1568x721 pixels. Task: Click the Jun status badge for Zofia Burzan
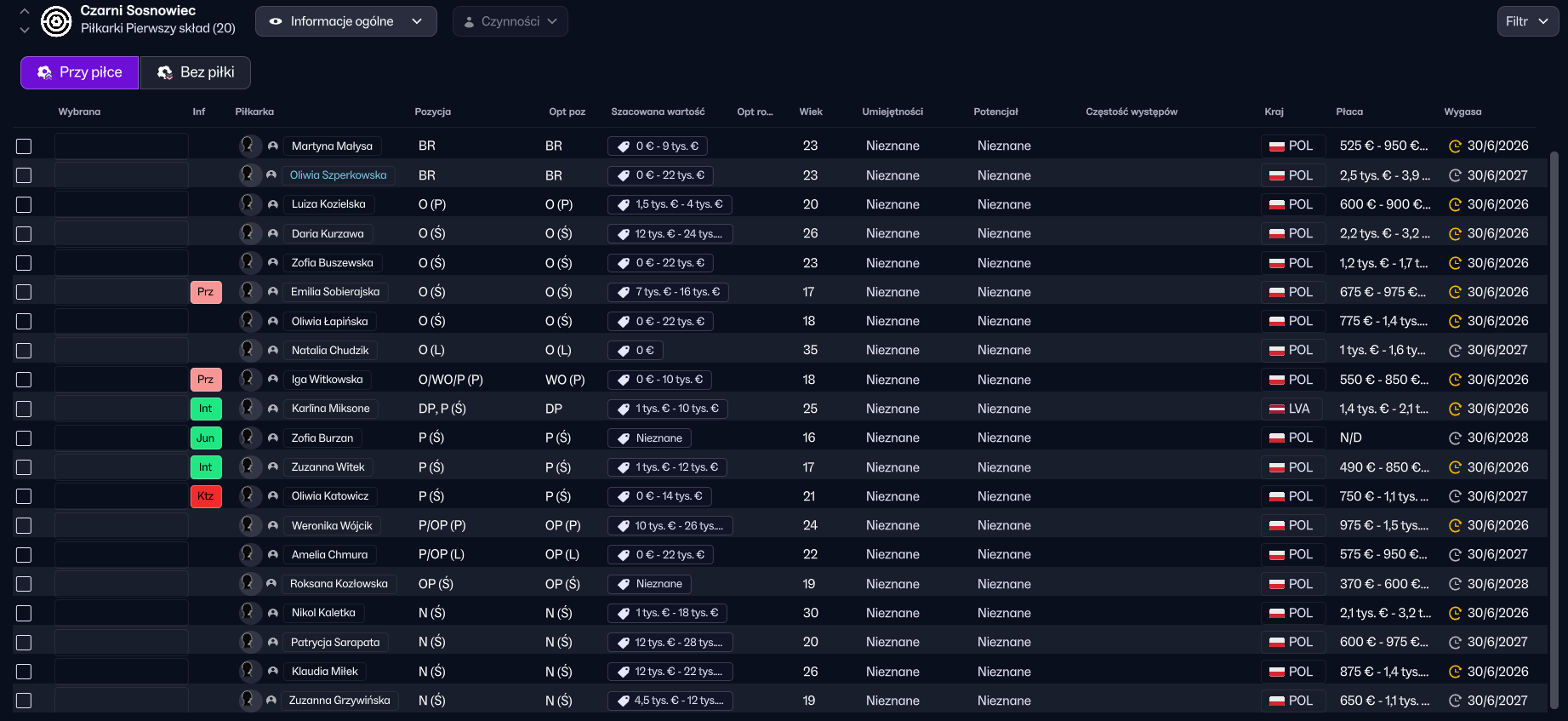click(x=206, y=438)
